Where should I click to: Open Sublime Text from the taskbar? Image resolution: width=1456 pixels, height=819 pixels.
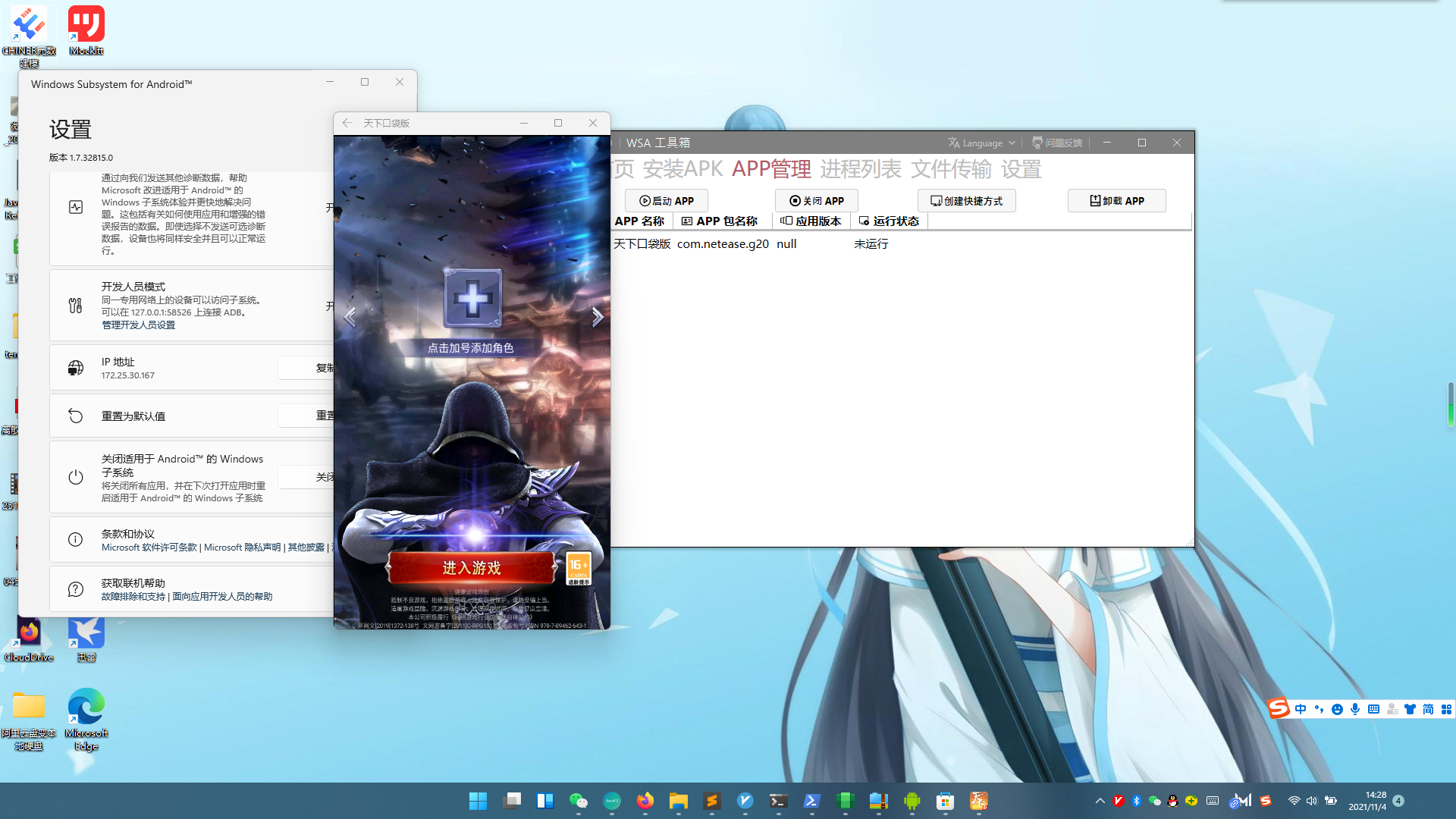coord(712,801)
